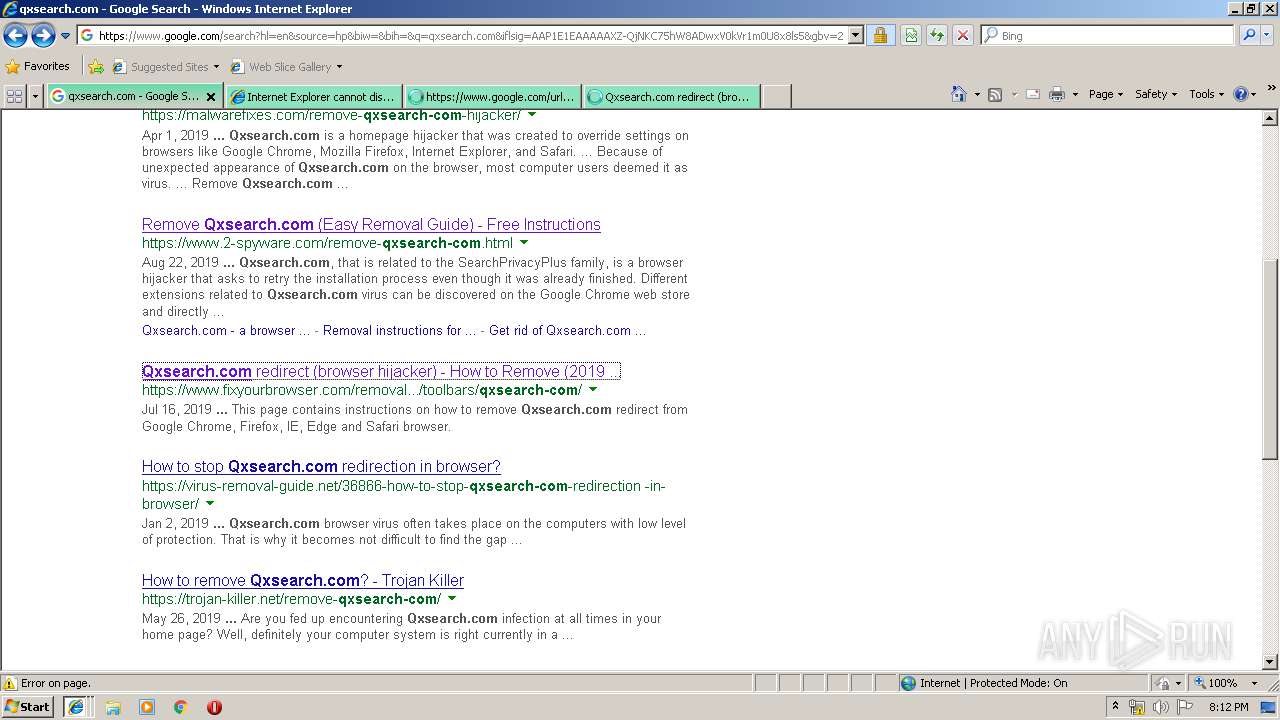1280x720 pixels.
Task: Open 'Get rid of Qxsearch.com' sitelink
Action: point(567,330)
